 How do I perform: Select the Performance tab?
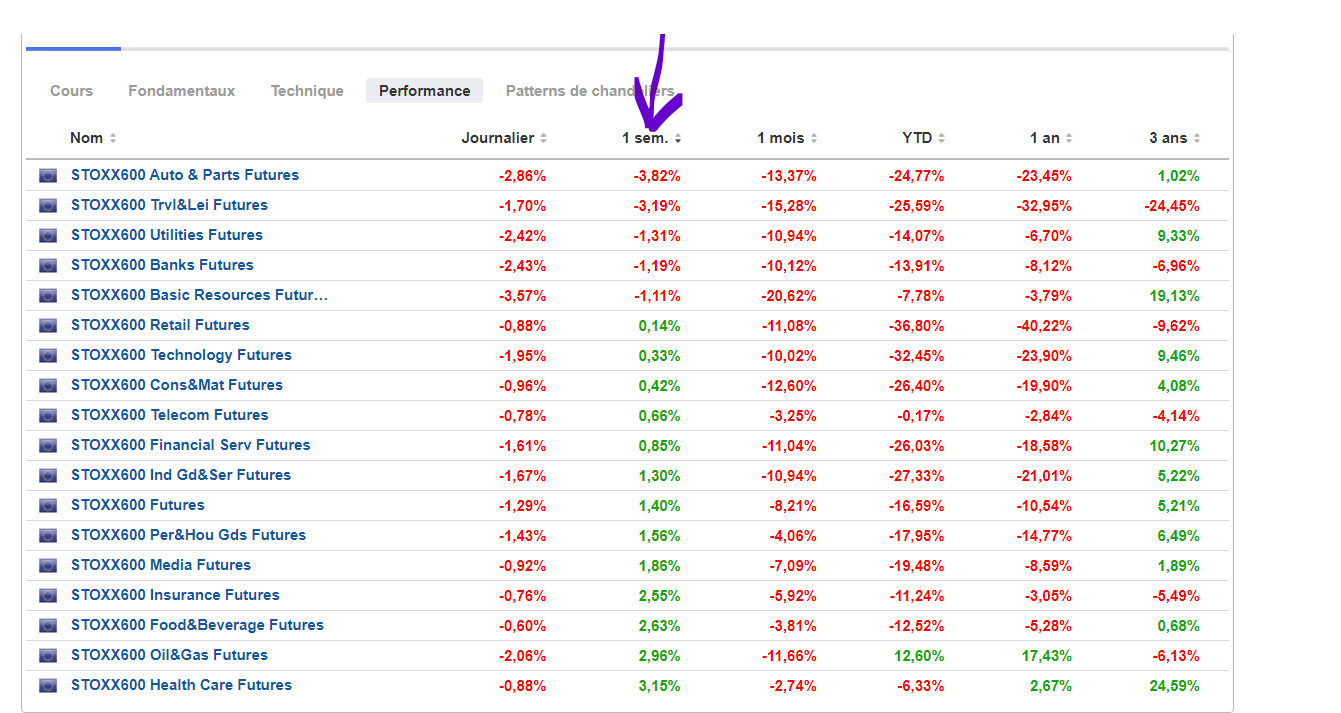[424, 91]
